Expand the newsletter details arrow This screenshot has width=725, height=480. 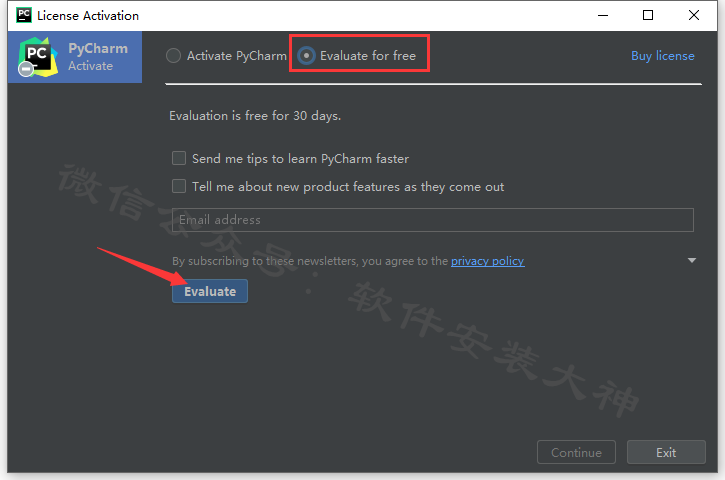click(692, 260)
